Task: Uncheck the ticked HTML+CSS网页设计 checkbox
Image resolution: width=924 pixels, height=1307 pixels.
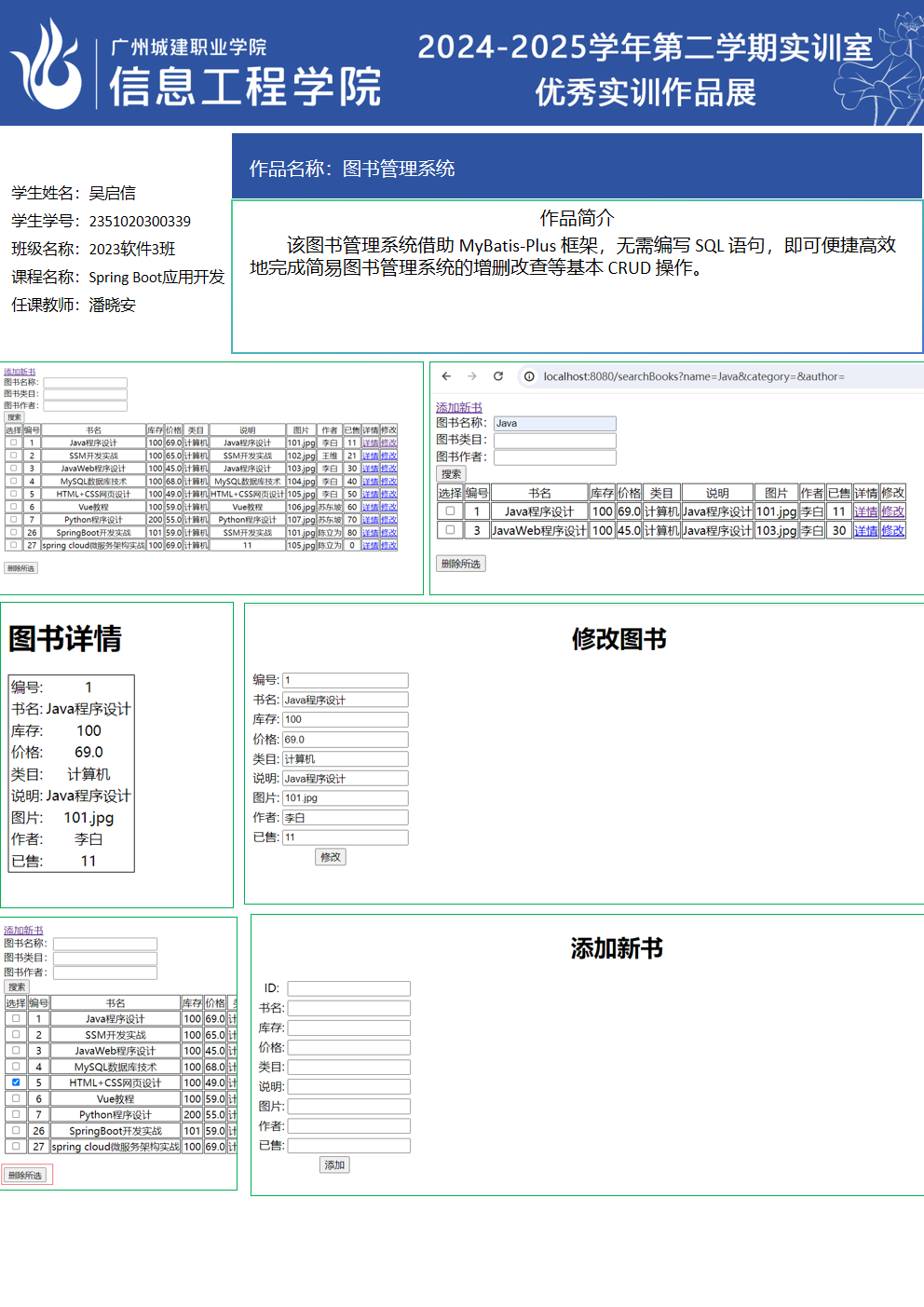Action: [16, 1082]
